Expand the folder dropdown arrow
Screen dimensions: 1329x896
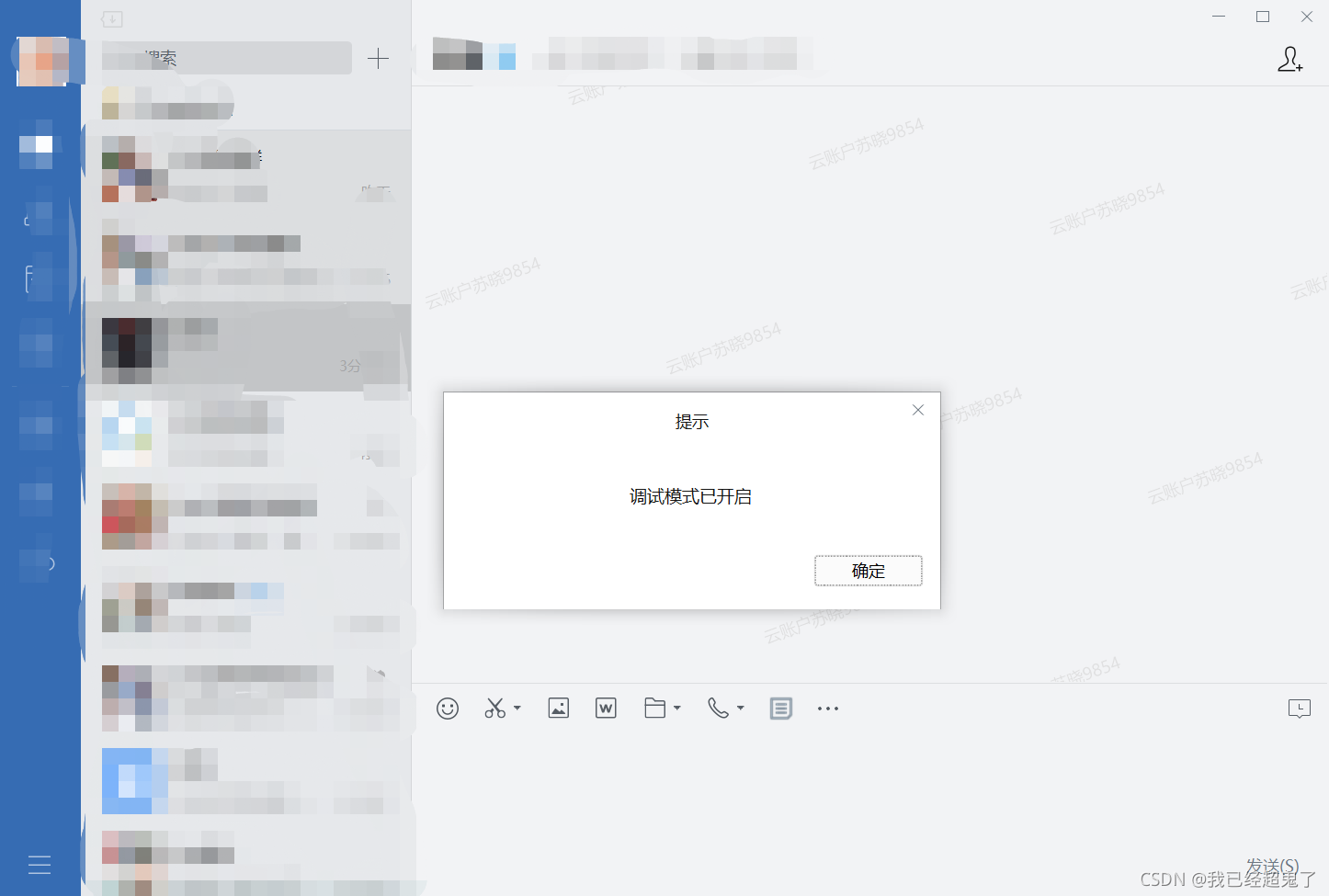point(677,709)
